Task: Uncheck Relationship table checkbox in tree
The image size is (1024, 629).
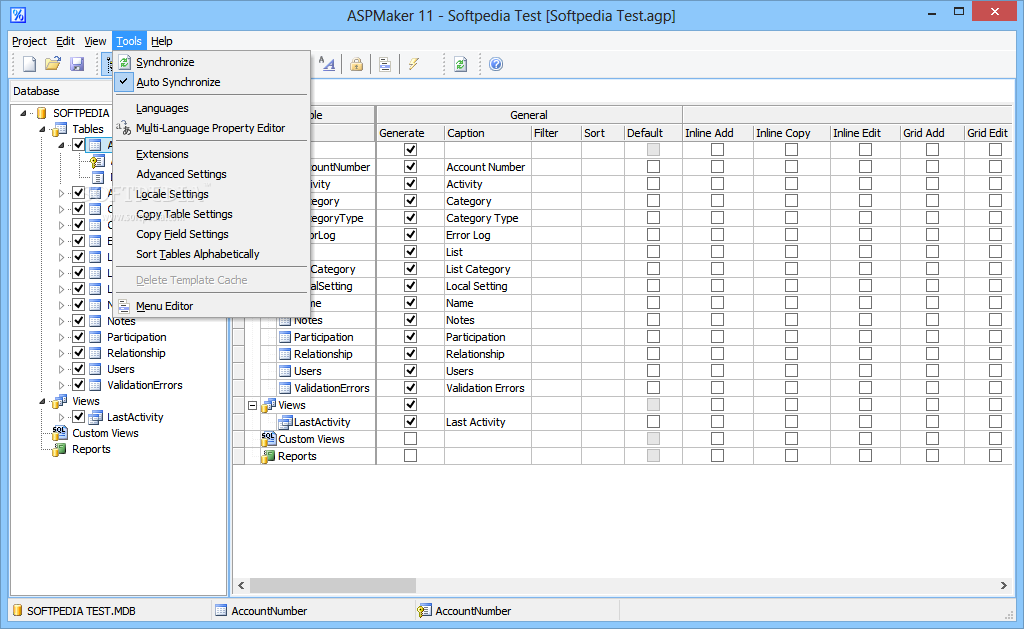Action: pos(78,353)
